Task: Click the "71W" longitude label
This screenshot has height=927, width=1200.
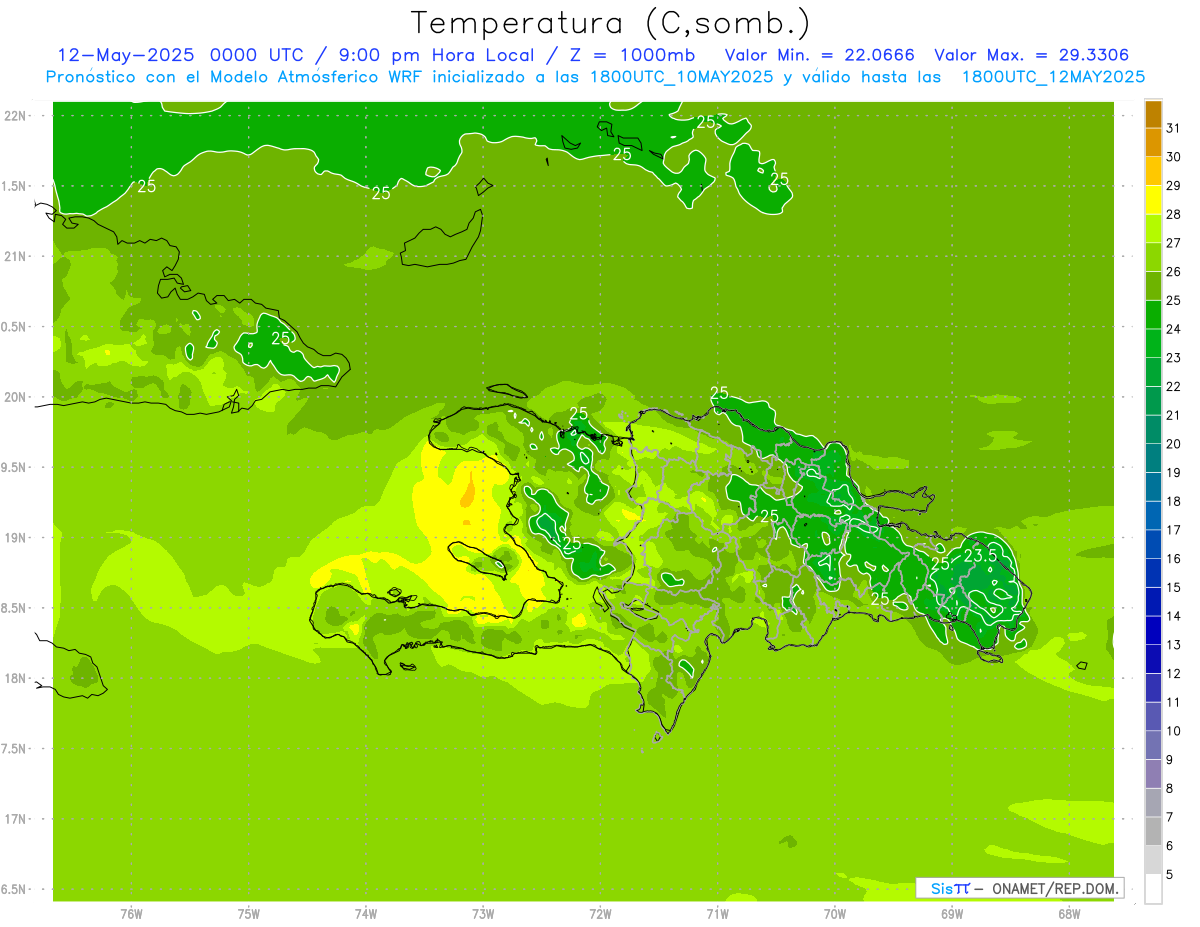Action: 717,914
